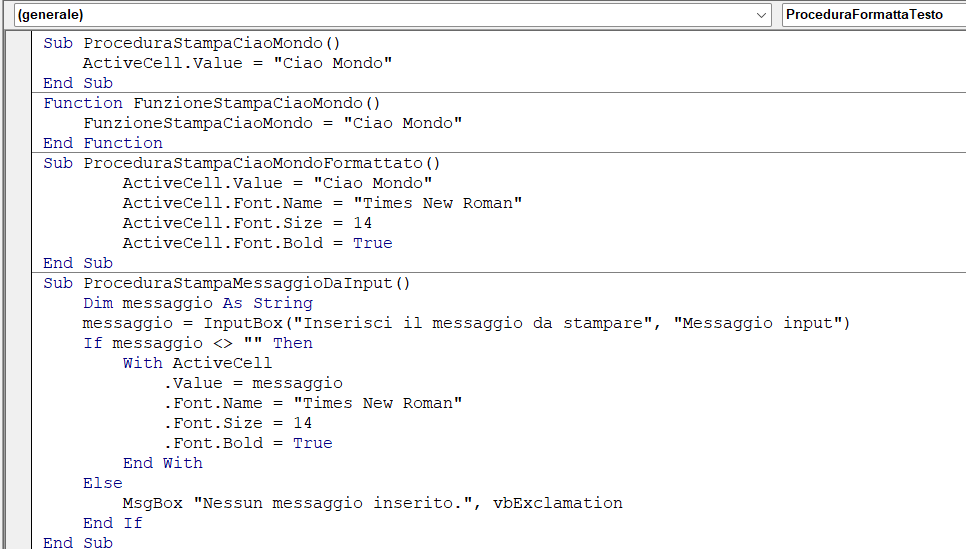Screen dimensions: 966x549
Task: Place cursor on the Else keyword
Action: point(103,483)
